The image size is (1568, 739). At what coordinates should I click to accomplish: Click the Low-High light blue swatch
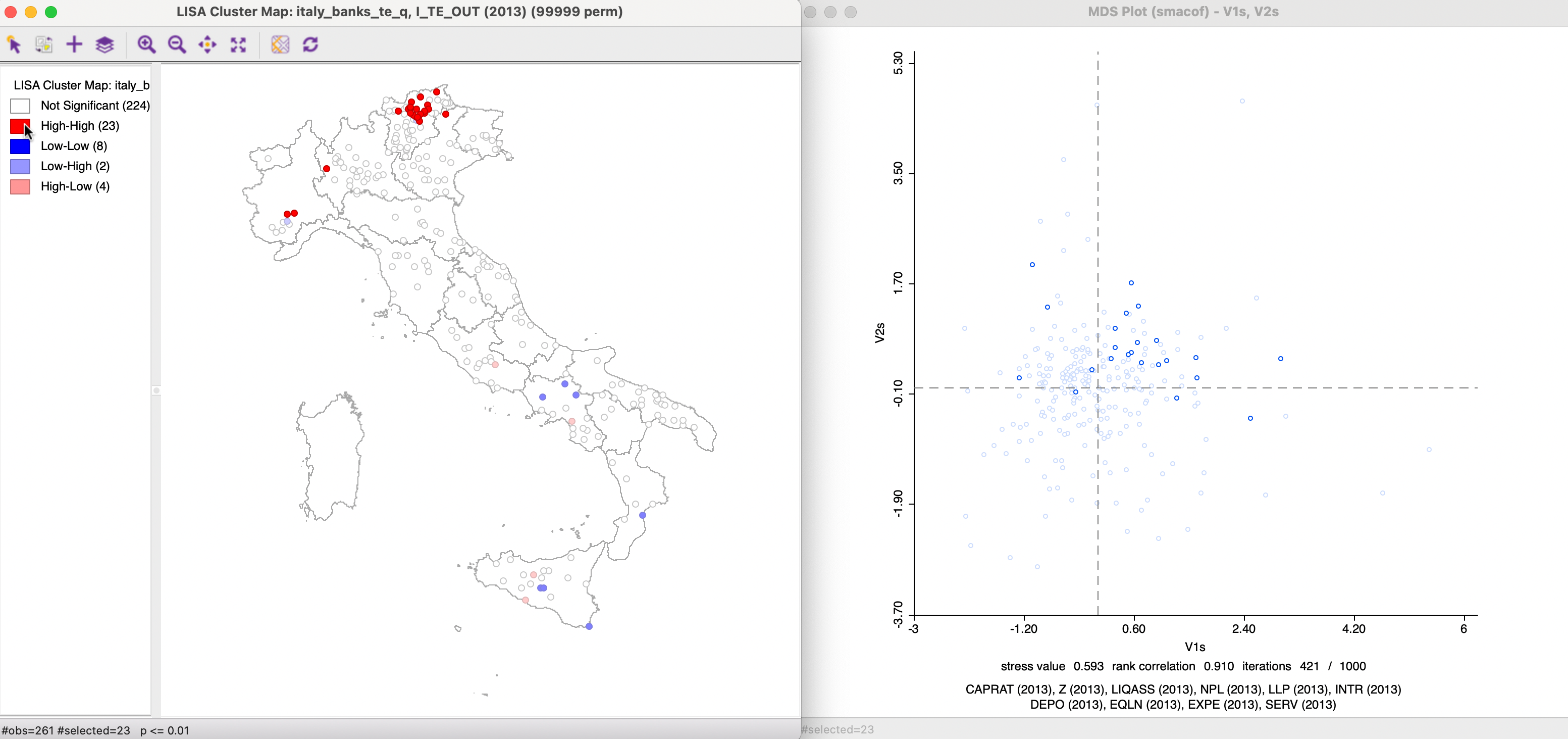point(20,166)
